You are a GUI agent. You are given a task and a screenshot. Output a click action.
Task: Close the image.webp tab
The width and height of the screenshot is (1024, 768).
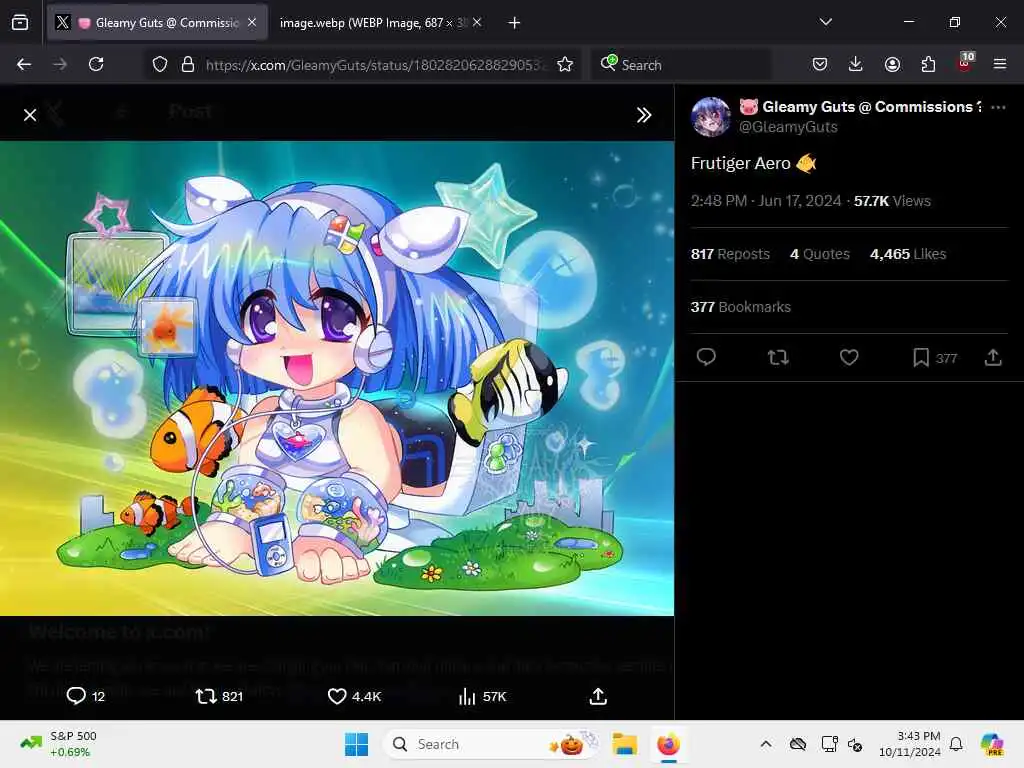tap(477, 22)
